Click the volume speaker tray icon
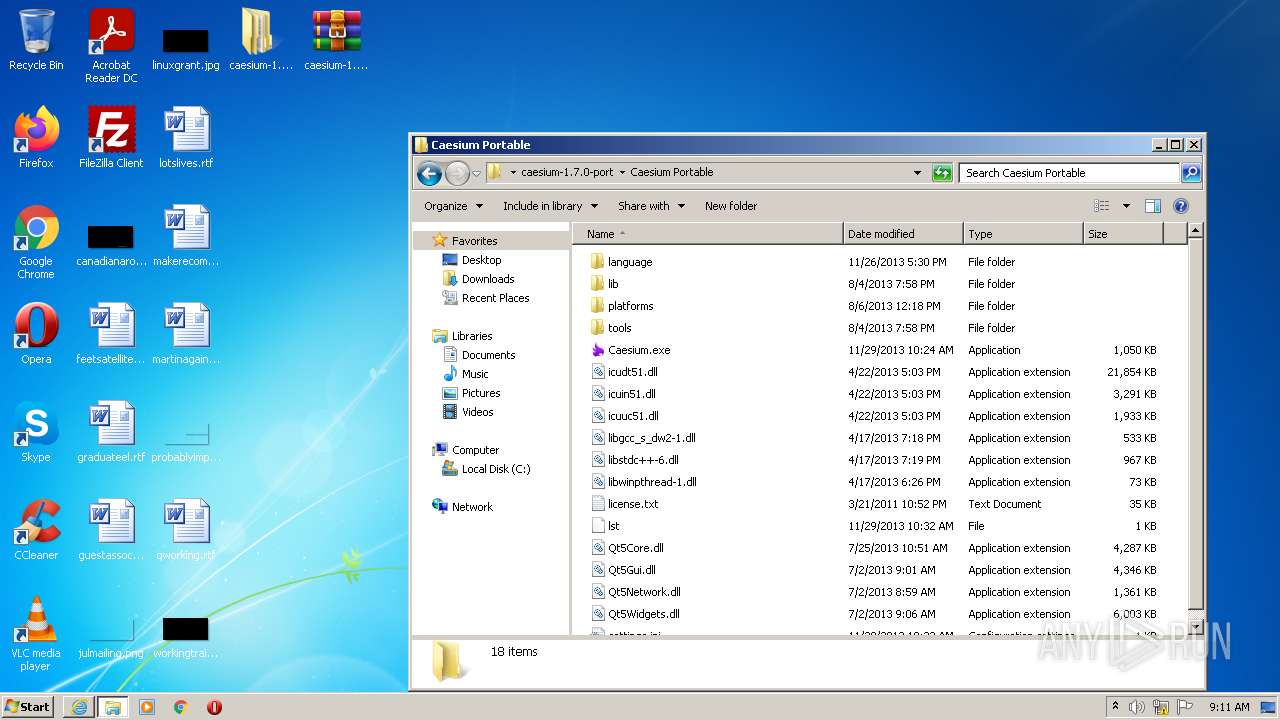The image size is (1280, 720). (x=1137, y=707)
